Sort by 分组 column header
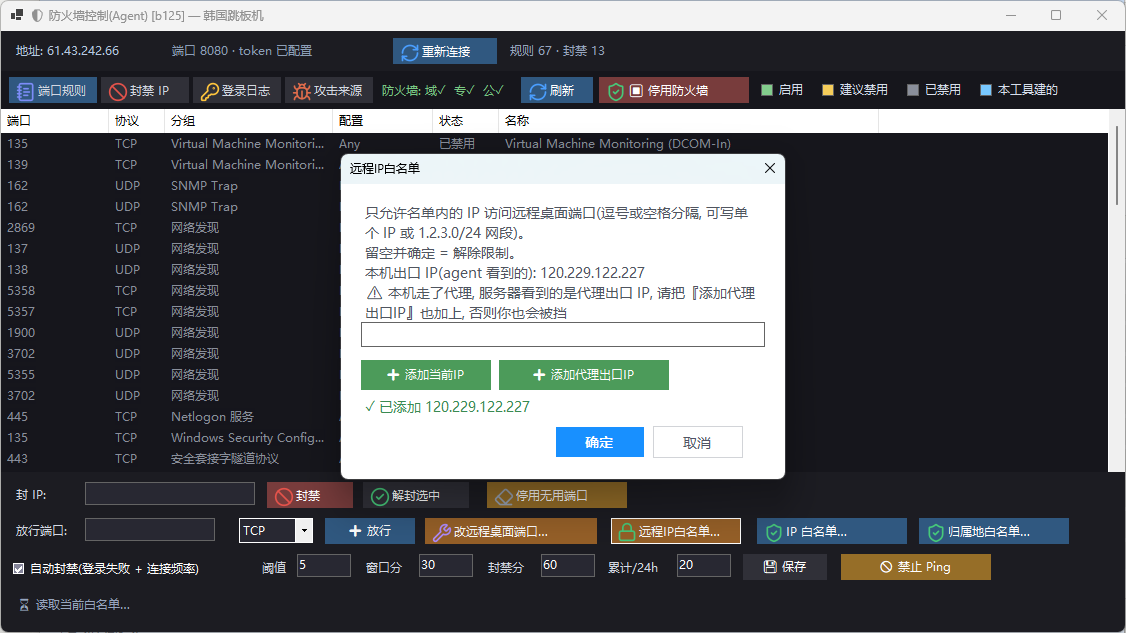The width and height of the screenshot is (1126, 633). [x=248, y=121]
